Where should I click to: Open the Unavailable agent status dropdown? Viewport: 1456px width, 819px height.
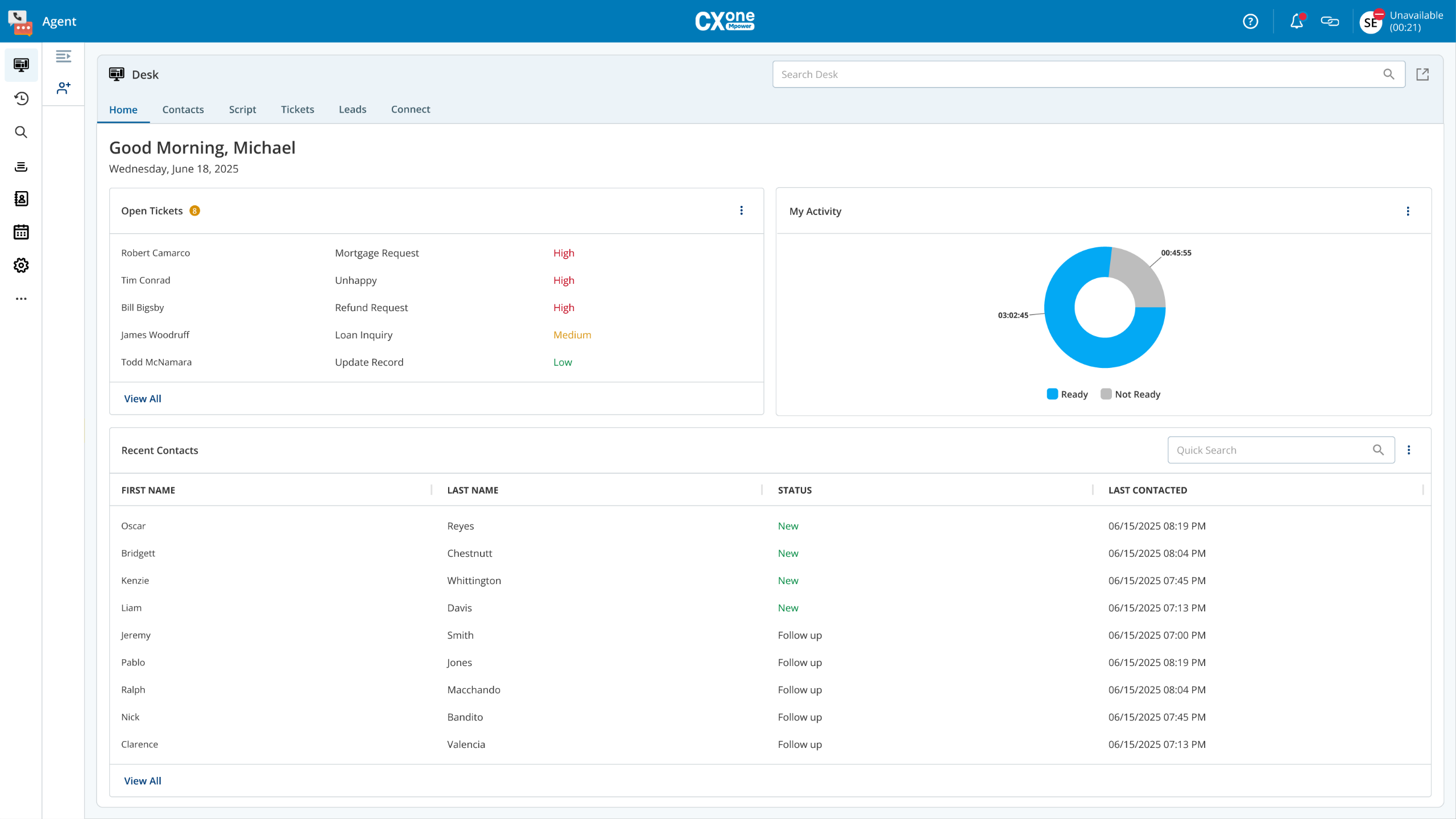pyautogui.click(x=1415, y=22)
